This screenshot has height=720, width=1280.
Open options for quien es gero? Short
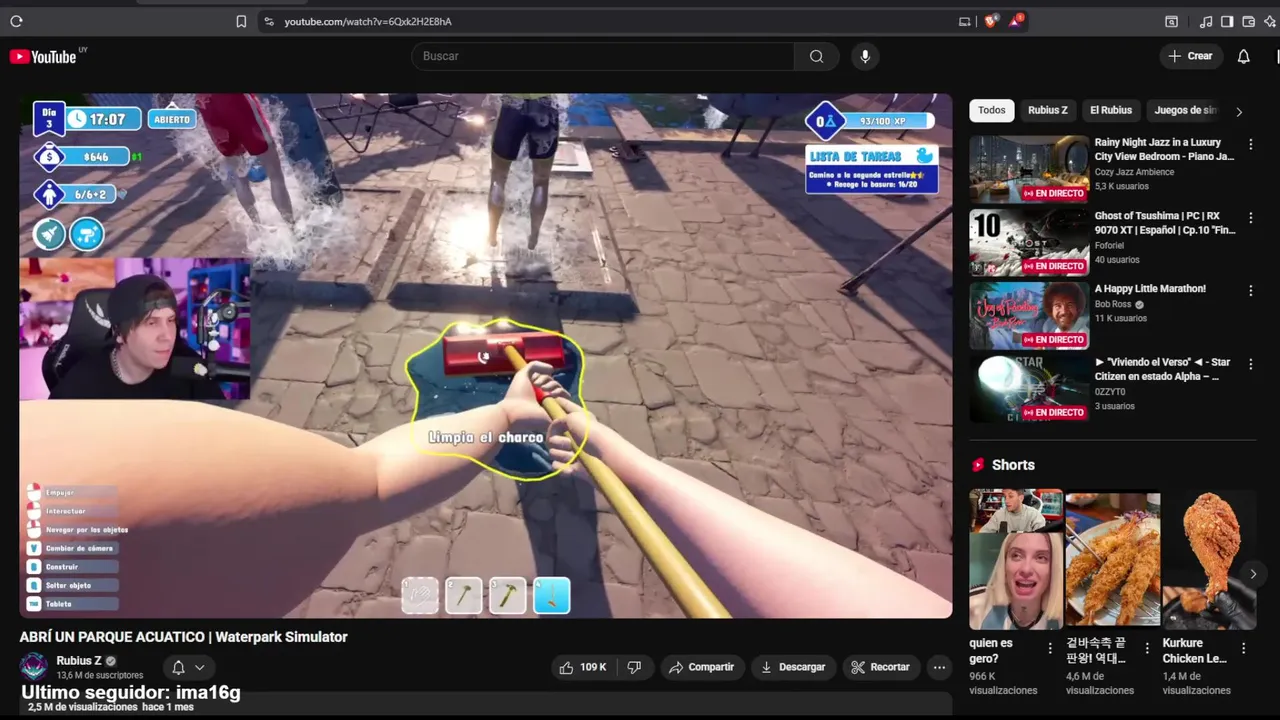1050,649
